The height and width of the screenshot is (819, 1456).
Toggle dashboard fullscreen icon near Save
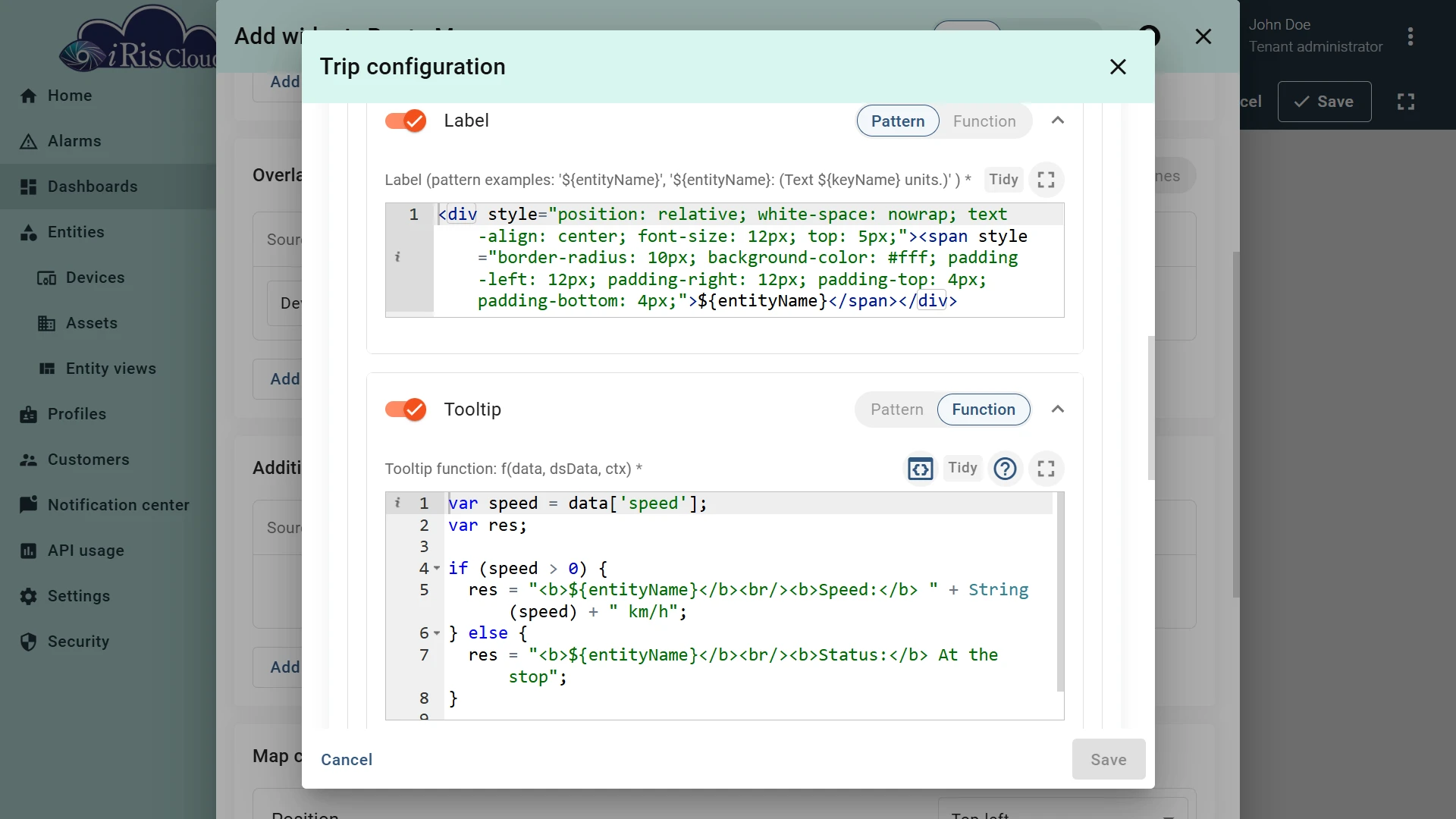[x=1405, y=102]
